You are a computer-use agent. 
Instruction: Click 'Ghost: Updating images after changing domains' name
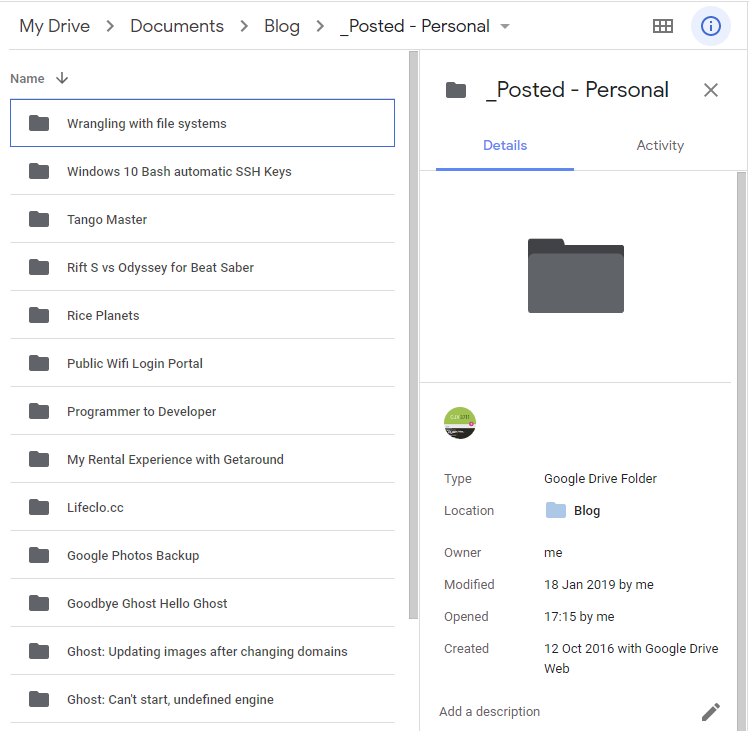point(207,652)
